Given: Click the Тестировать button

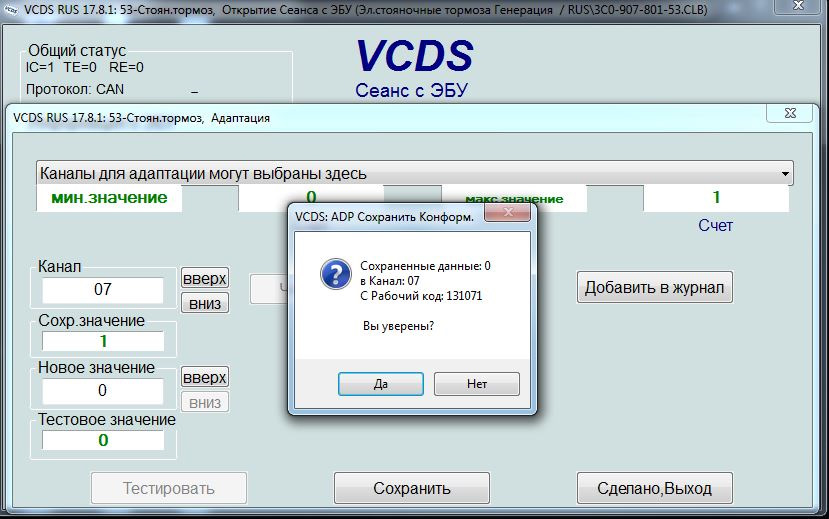Looking at the screenshot, I should coord(169,488).
